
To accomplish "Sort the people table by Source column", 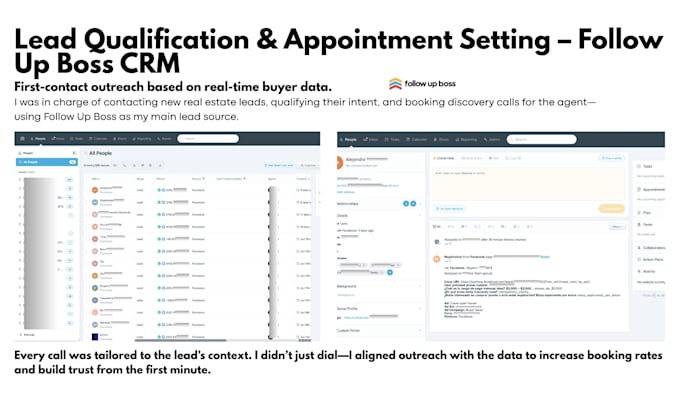I will coord(198,179).
